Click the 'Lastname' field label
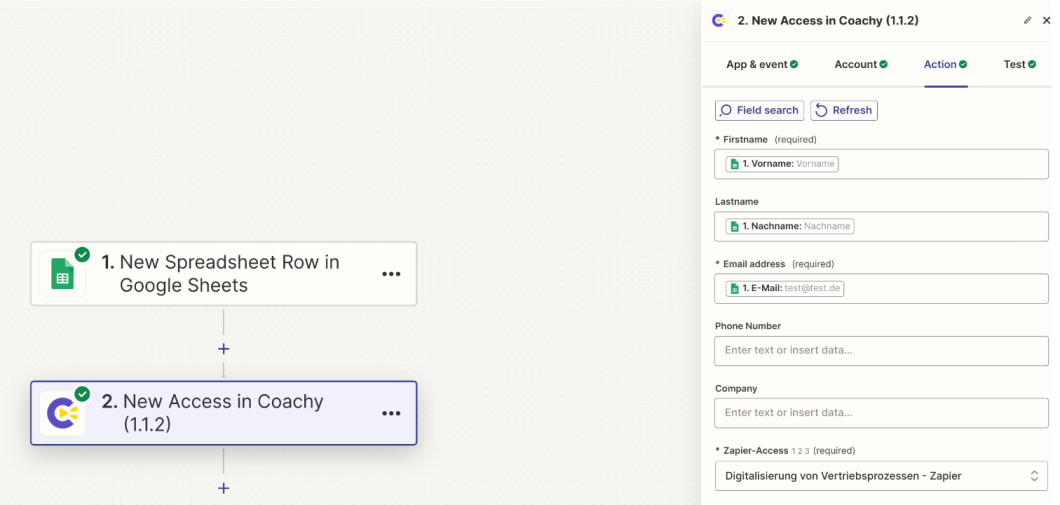This screenshot has width=1060, height=505. pyautogui.click(x=737, y=201)
